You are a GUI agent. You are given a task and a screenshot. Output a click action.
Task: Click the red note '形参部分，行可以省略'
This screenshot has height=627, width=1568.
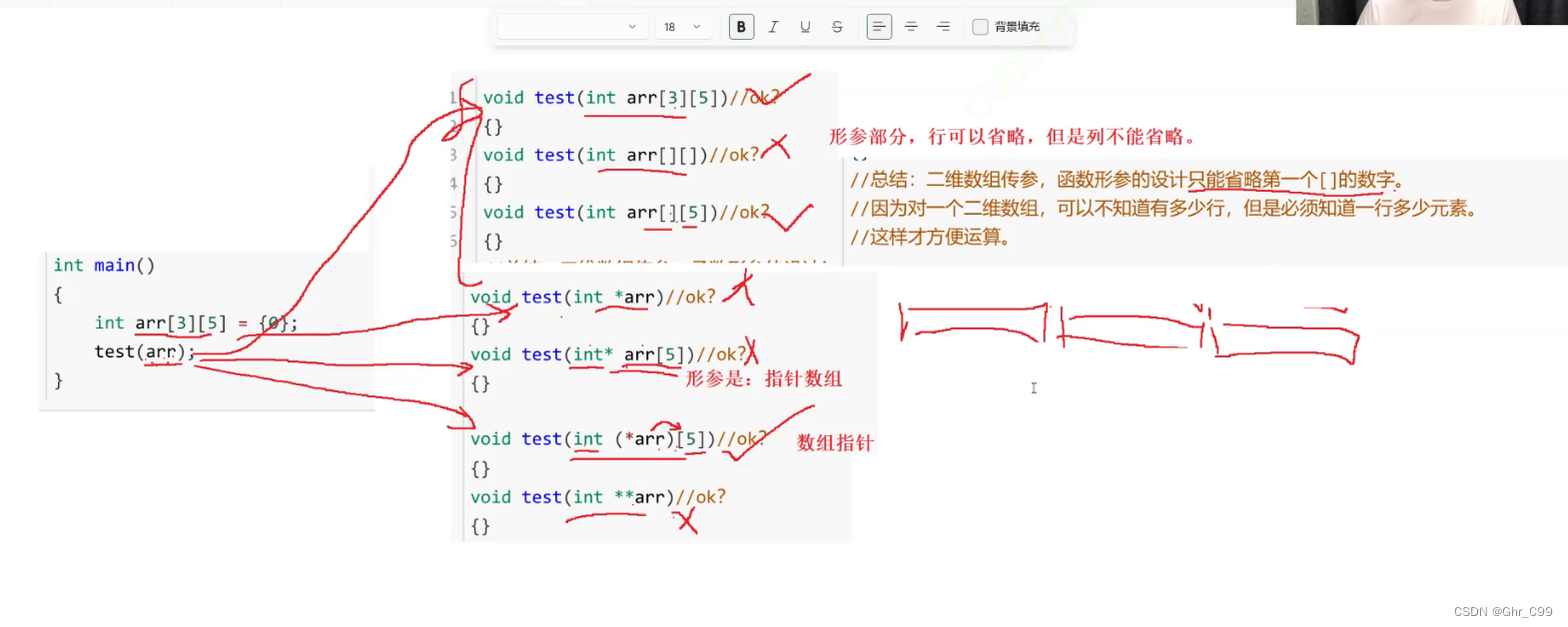(930, 137)
